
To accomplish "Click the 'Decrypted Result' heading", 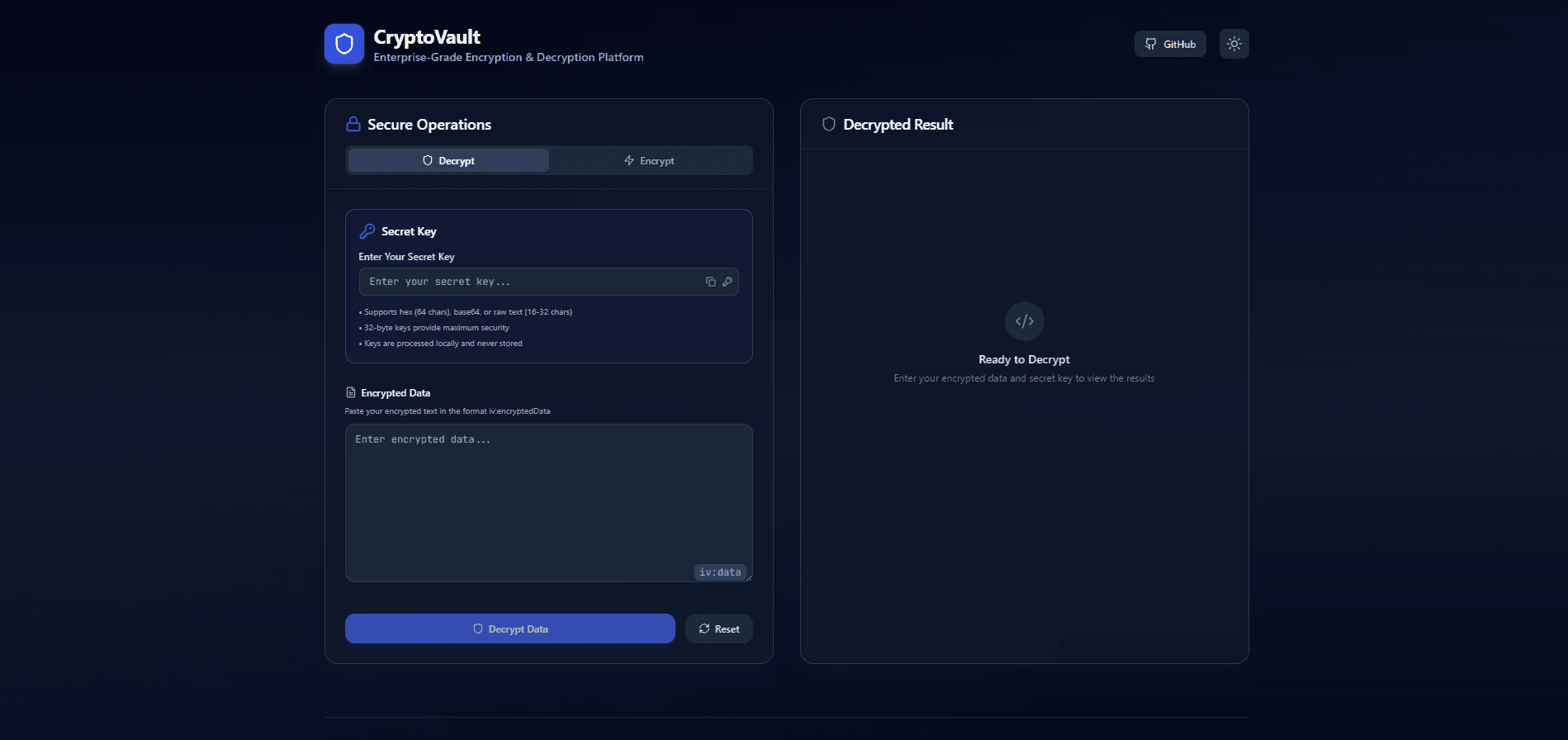I will point(898,124).
